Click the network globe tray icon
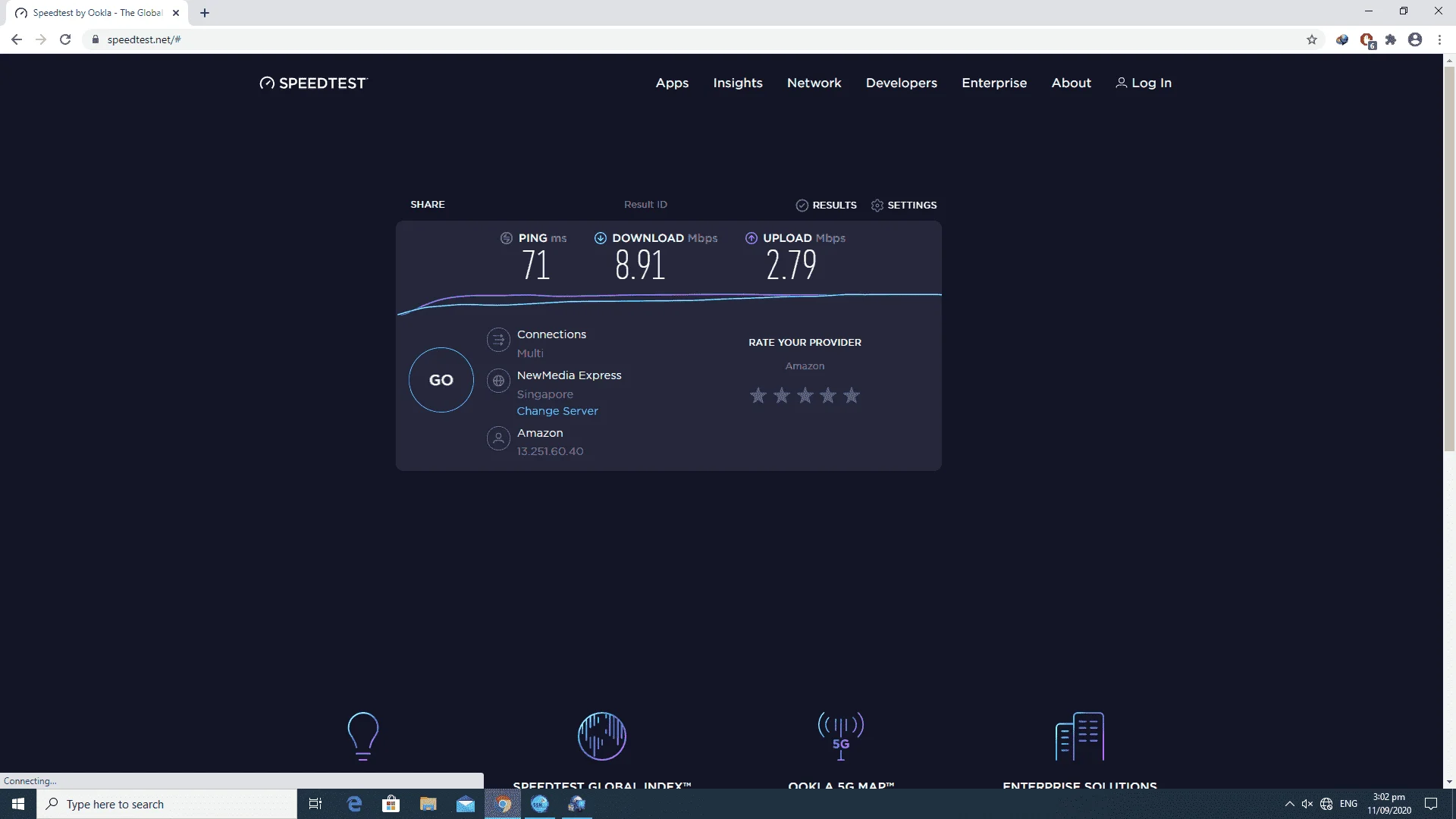The width and height of the screenshot is (1456, 819). [1326, 804]
